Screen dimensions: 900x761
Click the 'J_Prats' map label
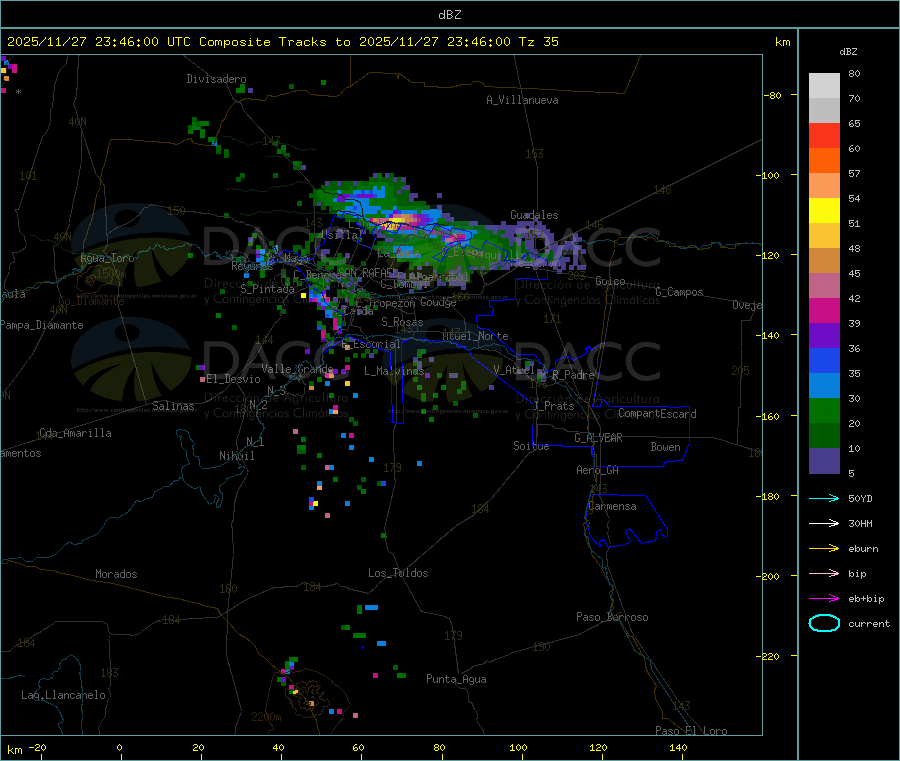point(553,406)
